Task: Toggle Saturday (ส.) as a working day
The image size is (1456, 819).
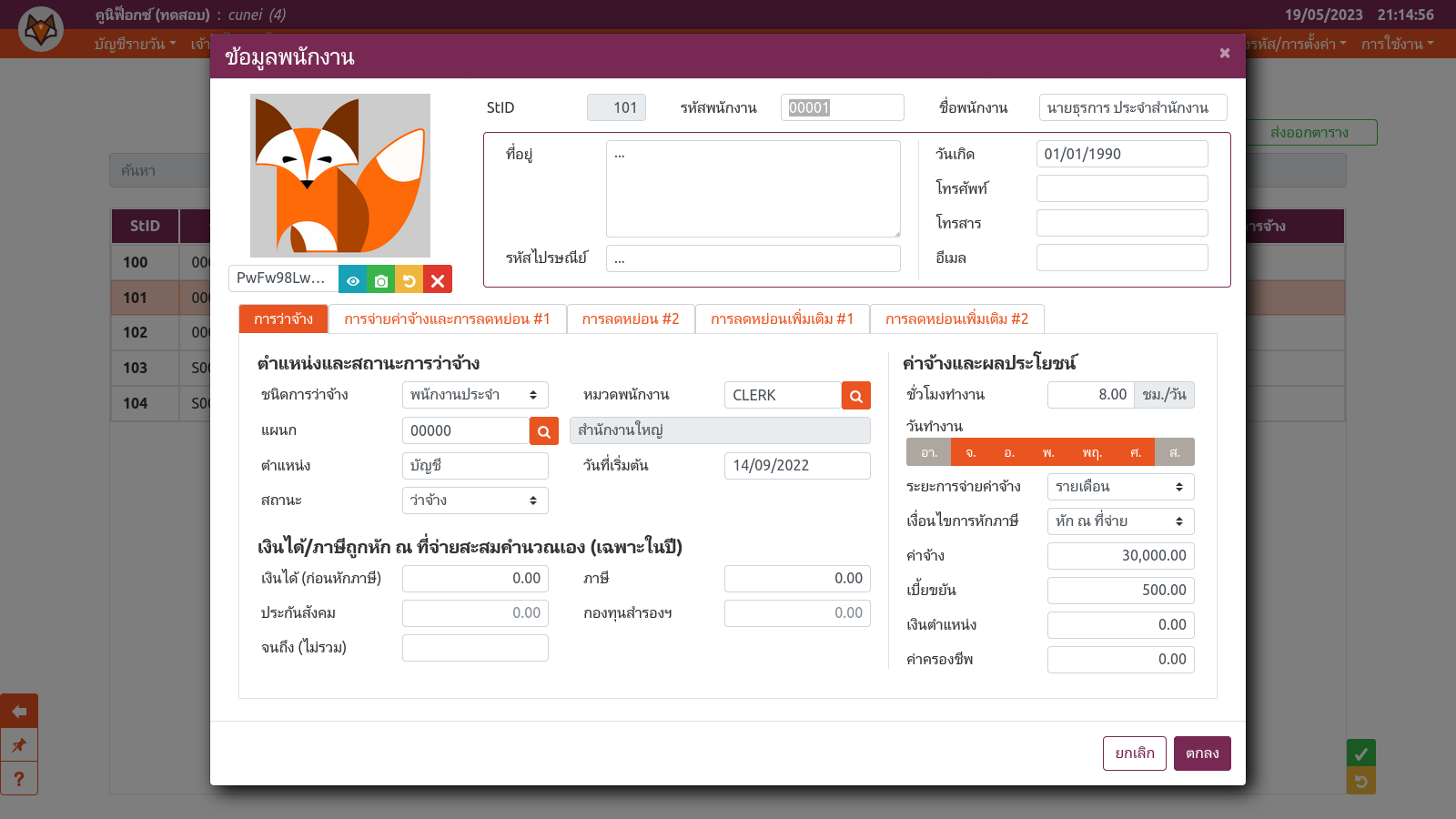Action: coord(1174,452)
